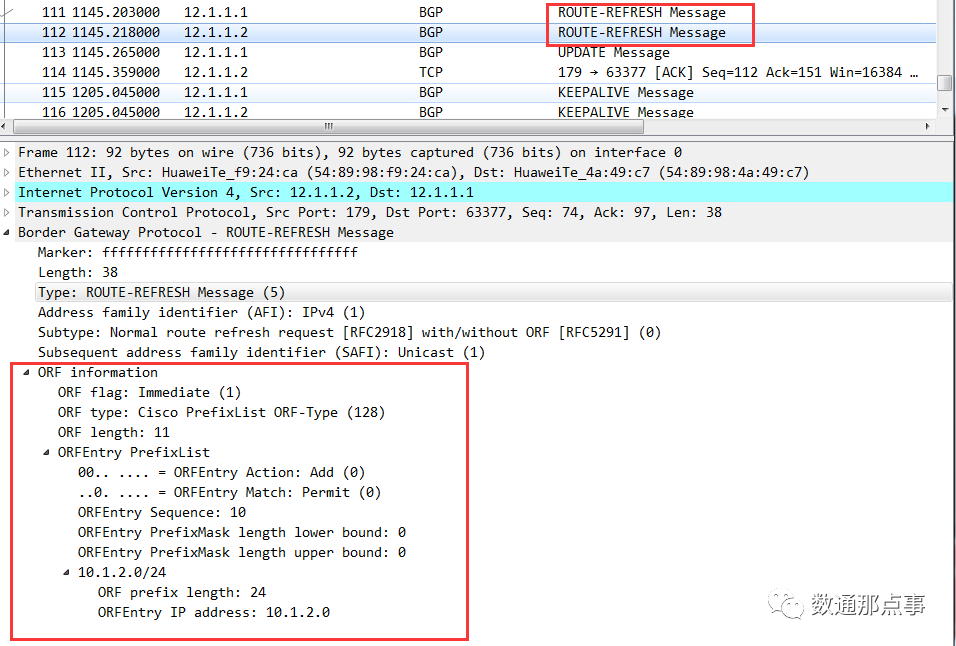Collapse the 10.1.2.0/24 prefix entry
956x646 pixels.
65,572
